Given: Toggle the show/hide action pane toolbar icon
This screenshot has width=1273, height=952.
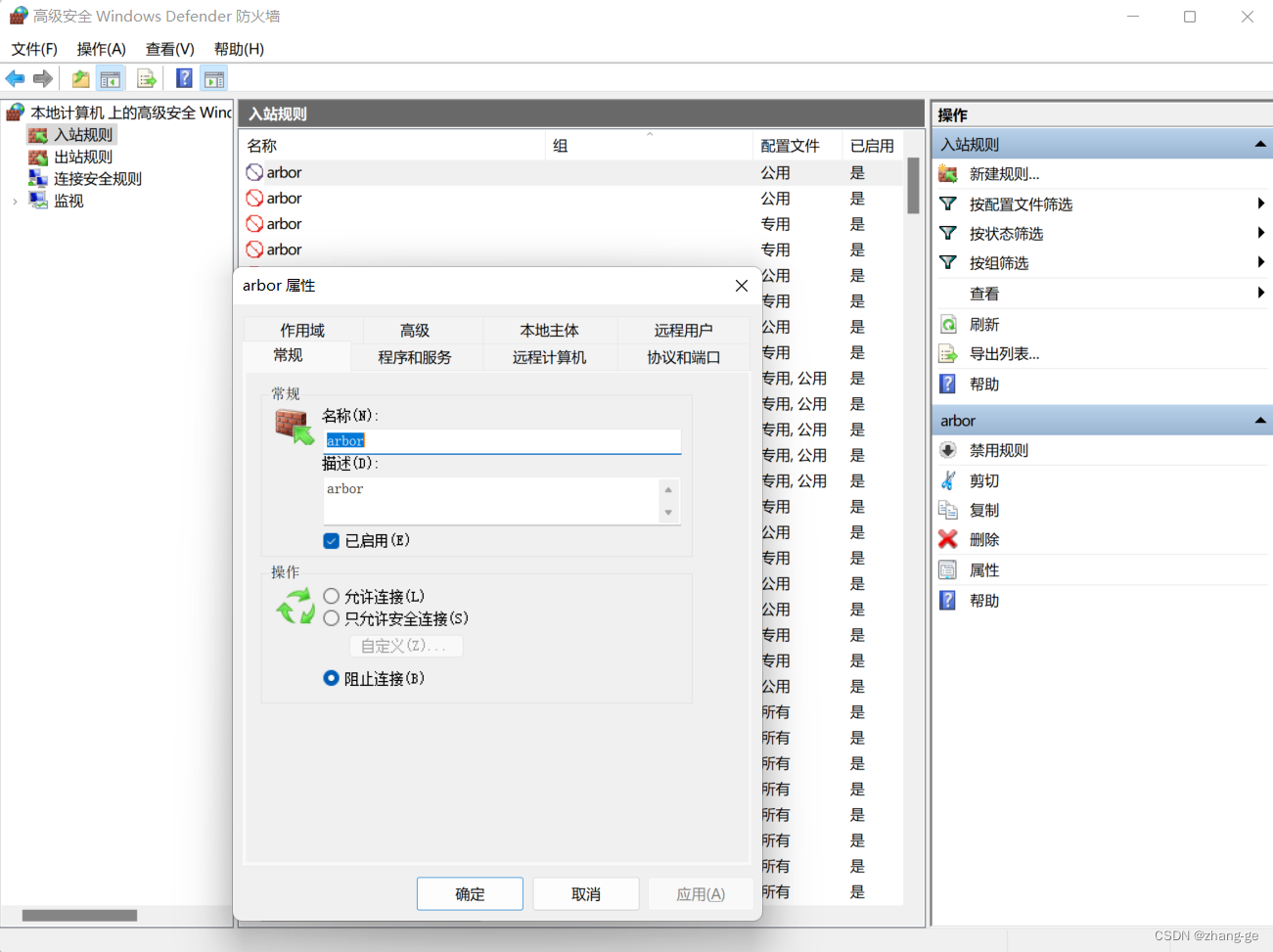Looking at the screenshot, I should [x=214, y=79].
